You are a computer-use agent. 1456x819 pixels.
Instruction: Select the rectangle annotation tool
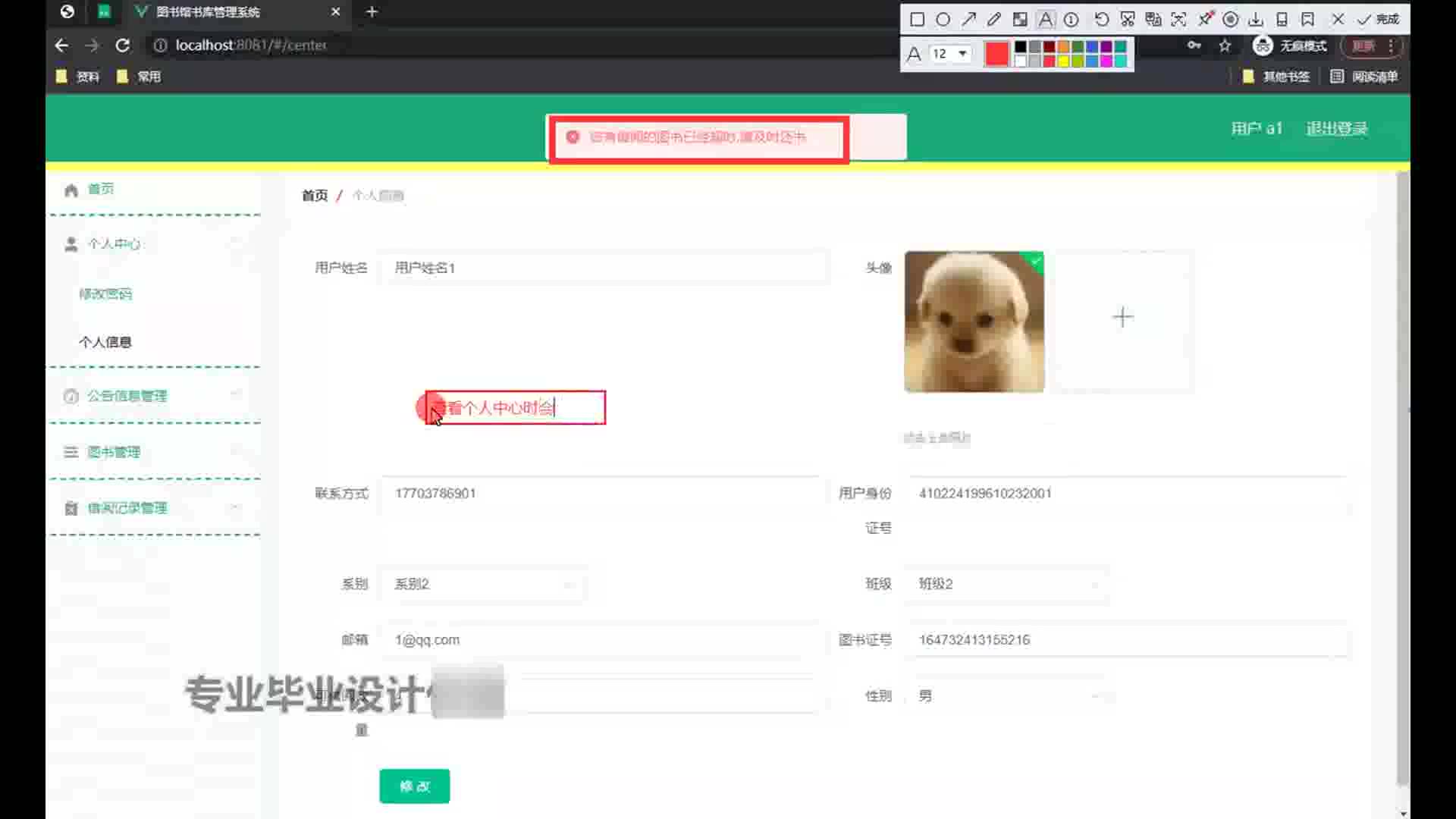pyautogui.click(x=917, y=20)
